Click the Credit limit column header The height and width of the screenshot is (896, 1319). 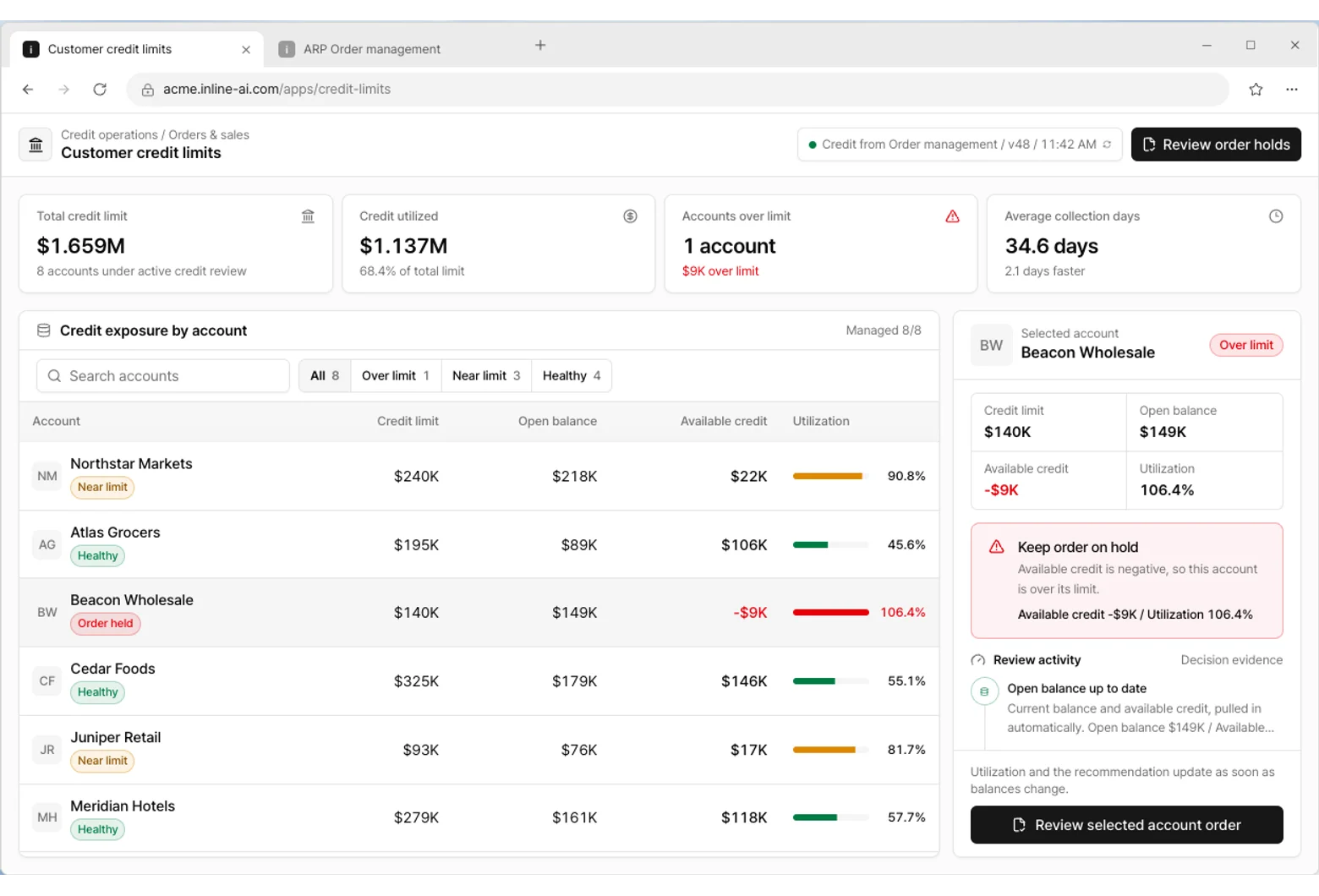408,421
